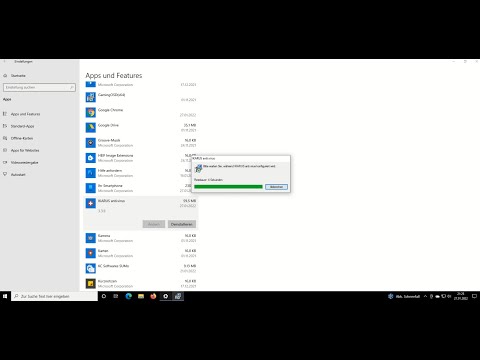
Task: Click the greyed Ändern button
Action: (x=154, y=224)
